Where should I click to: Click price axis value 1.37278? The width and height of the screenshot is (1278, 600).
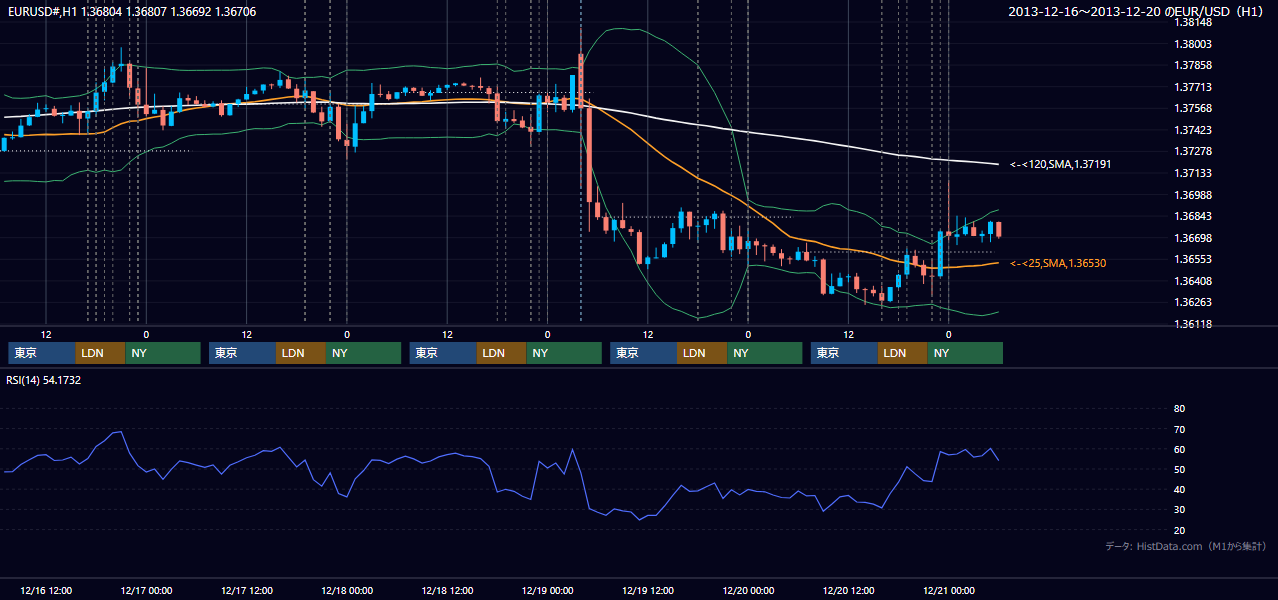[1193, 152]
